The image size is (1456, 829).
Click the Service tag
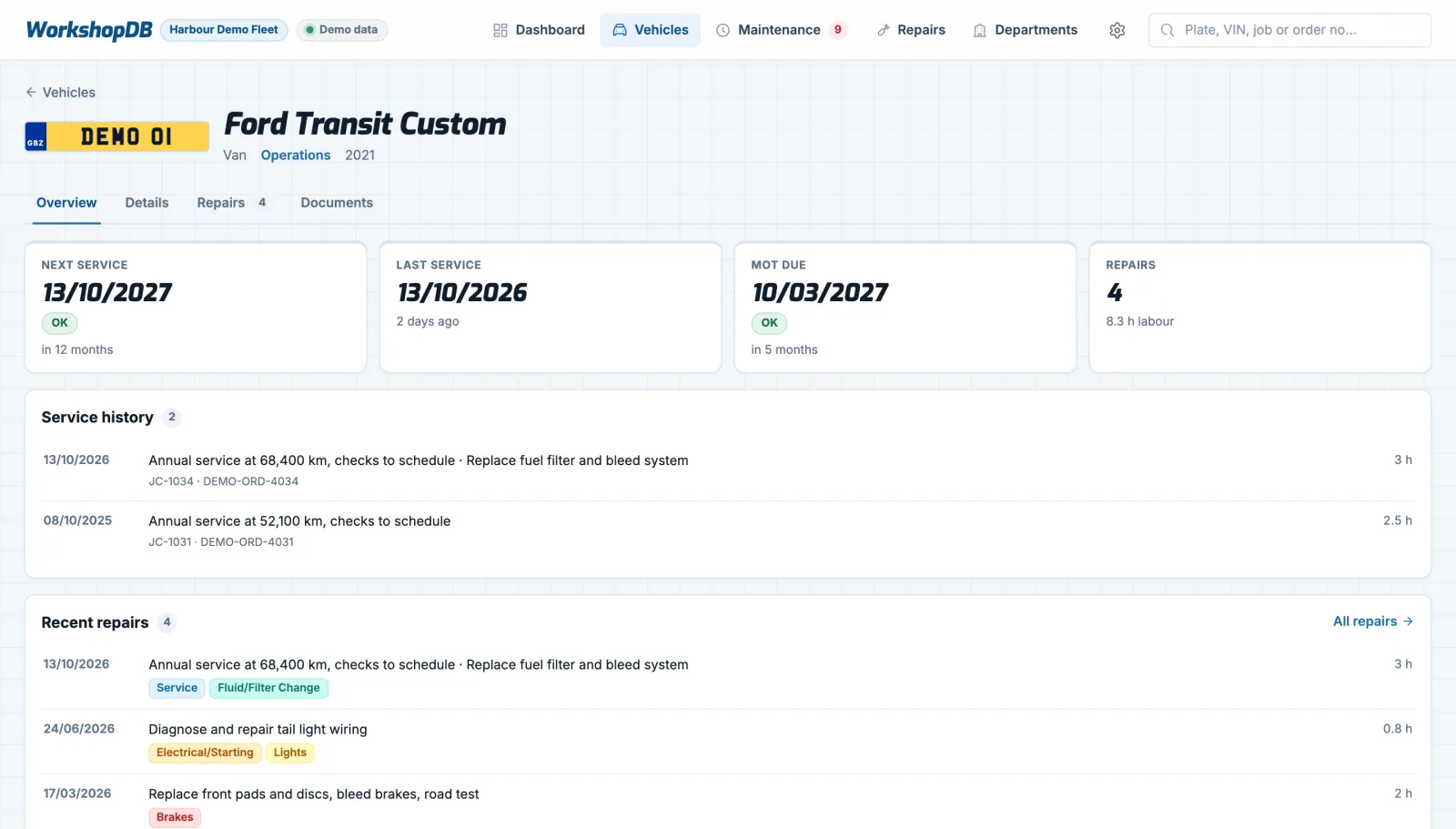coord(177,688)
